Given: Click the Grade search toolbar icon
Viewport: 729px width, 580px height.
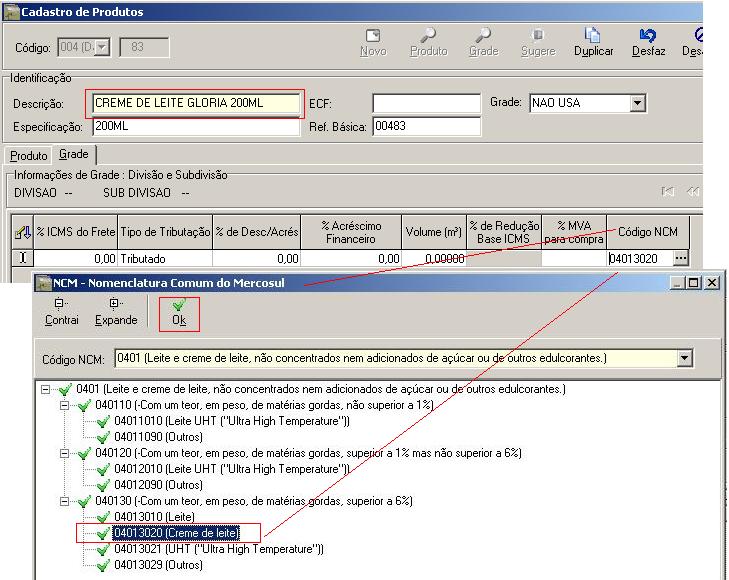Looking at the screenshot, I should point(484,36).
